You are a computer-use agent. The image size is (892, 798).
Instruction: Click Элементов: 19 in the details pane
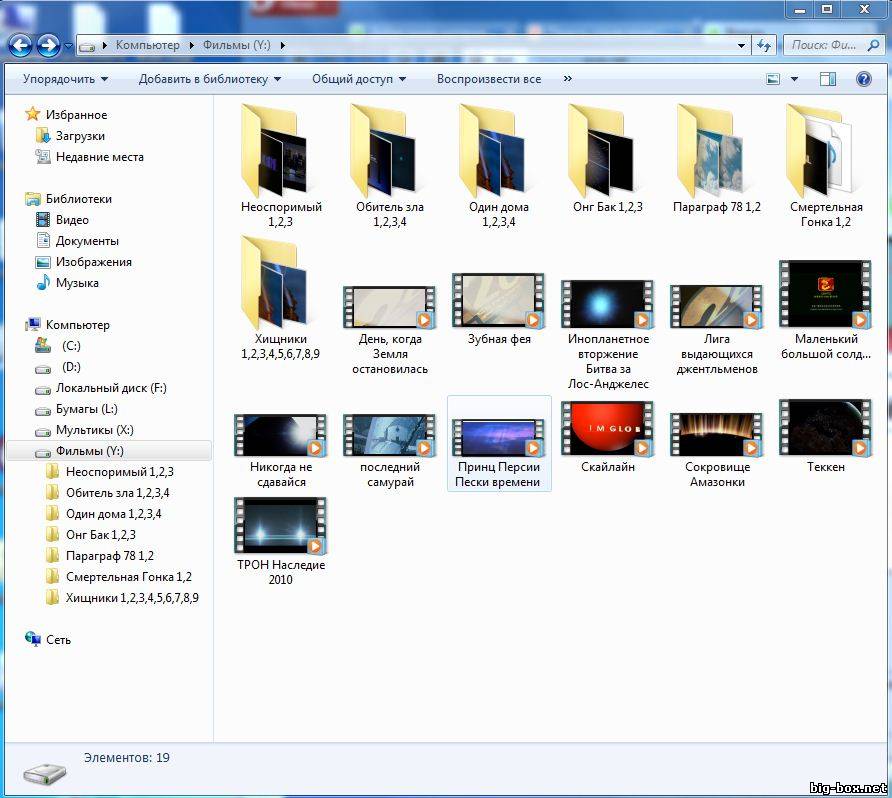(x=127, y=758)
